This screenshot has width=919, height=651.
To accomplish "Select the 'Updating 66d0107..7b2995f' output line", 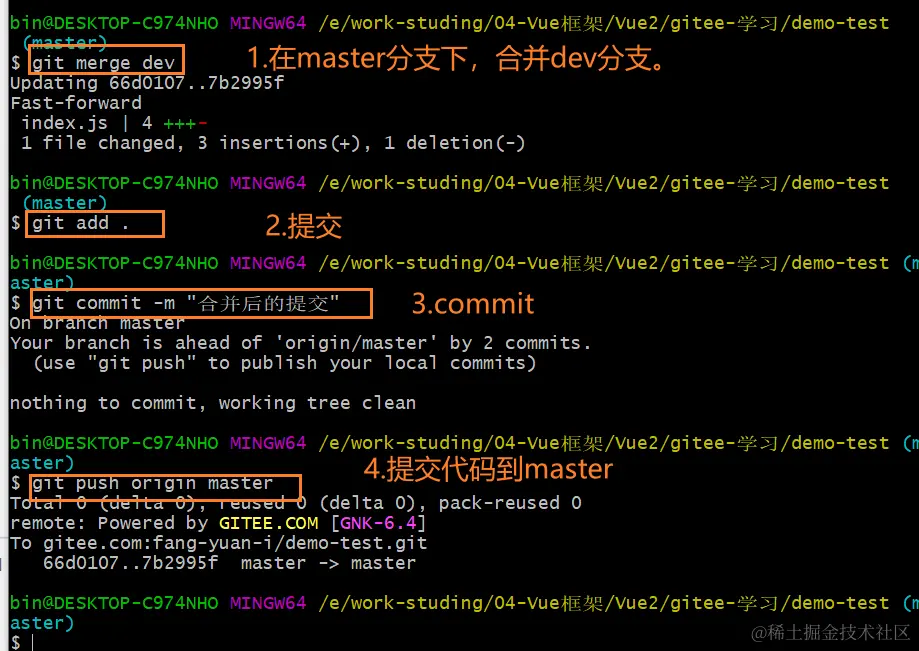I will tap(147, 83).
